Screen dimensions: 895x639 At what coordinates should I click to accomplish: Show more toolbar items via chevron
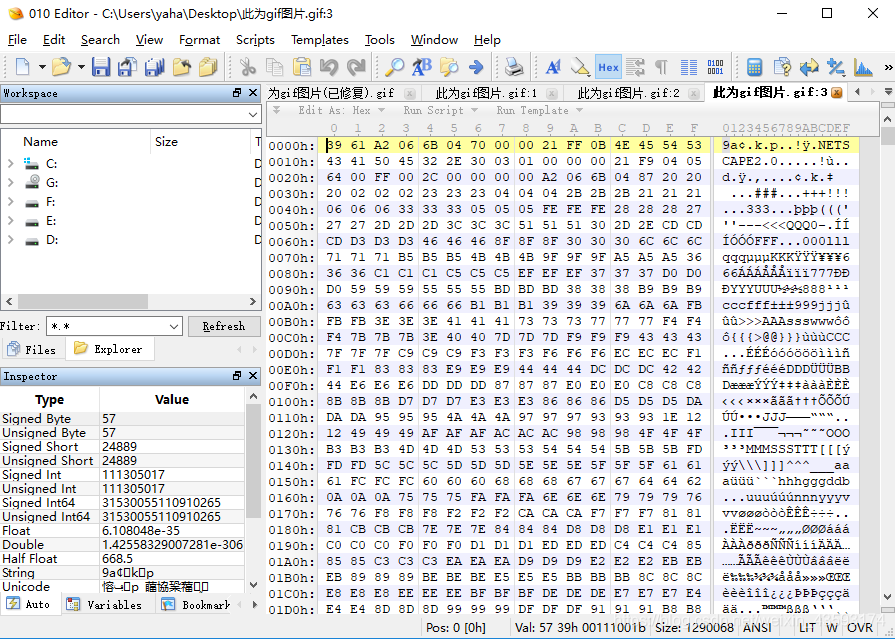[x=888, y=67]
